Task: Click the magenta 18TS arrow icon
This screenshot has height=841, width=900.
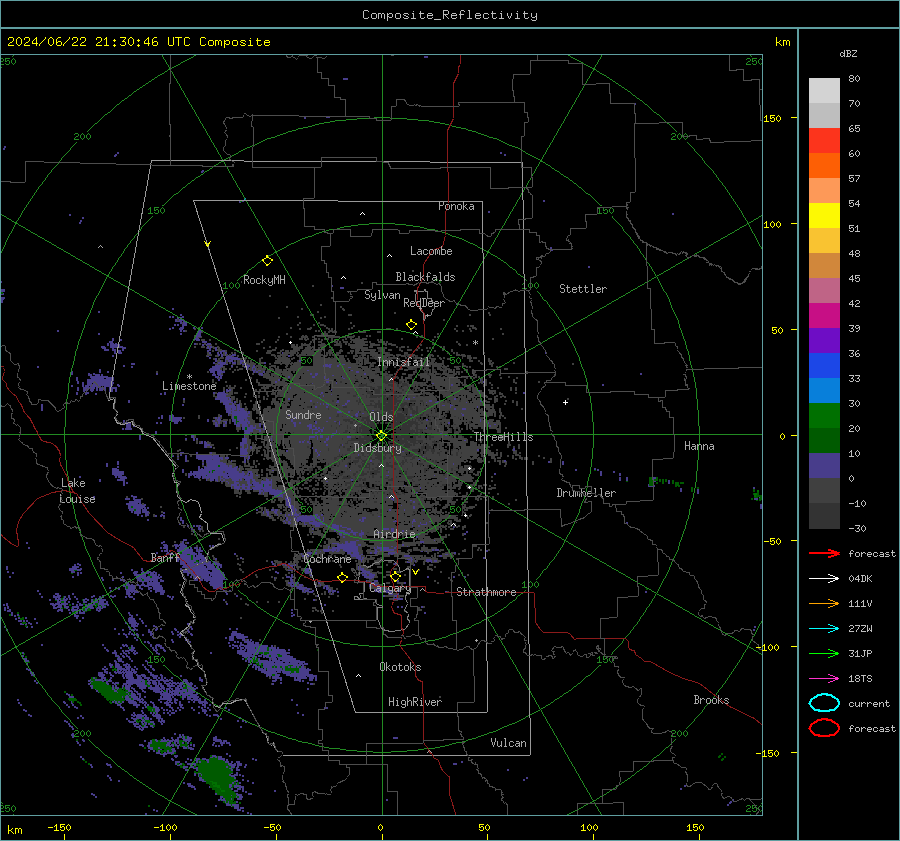Action: pos(824,679)
